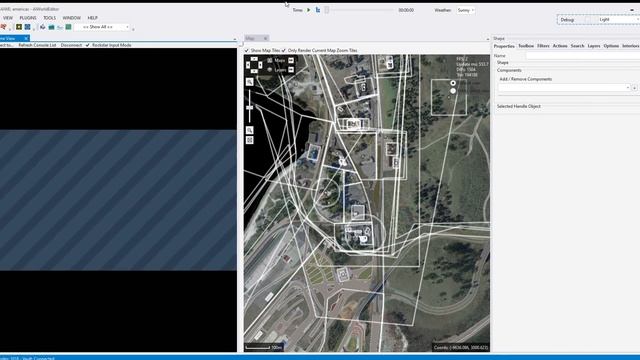Close the Game View tab

click(x=26, y=38)
